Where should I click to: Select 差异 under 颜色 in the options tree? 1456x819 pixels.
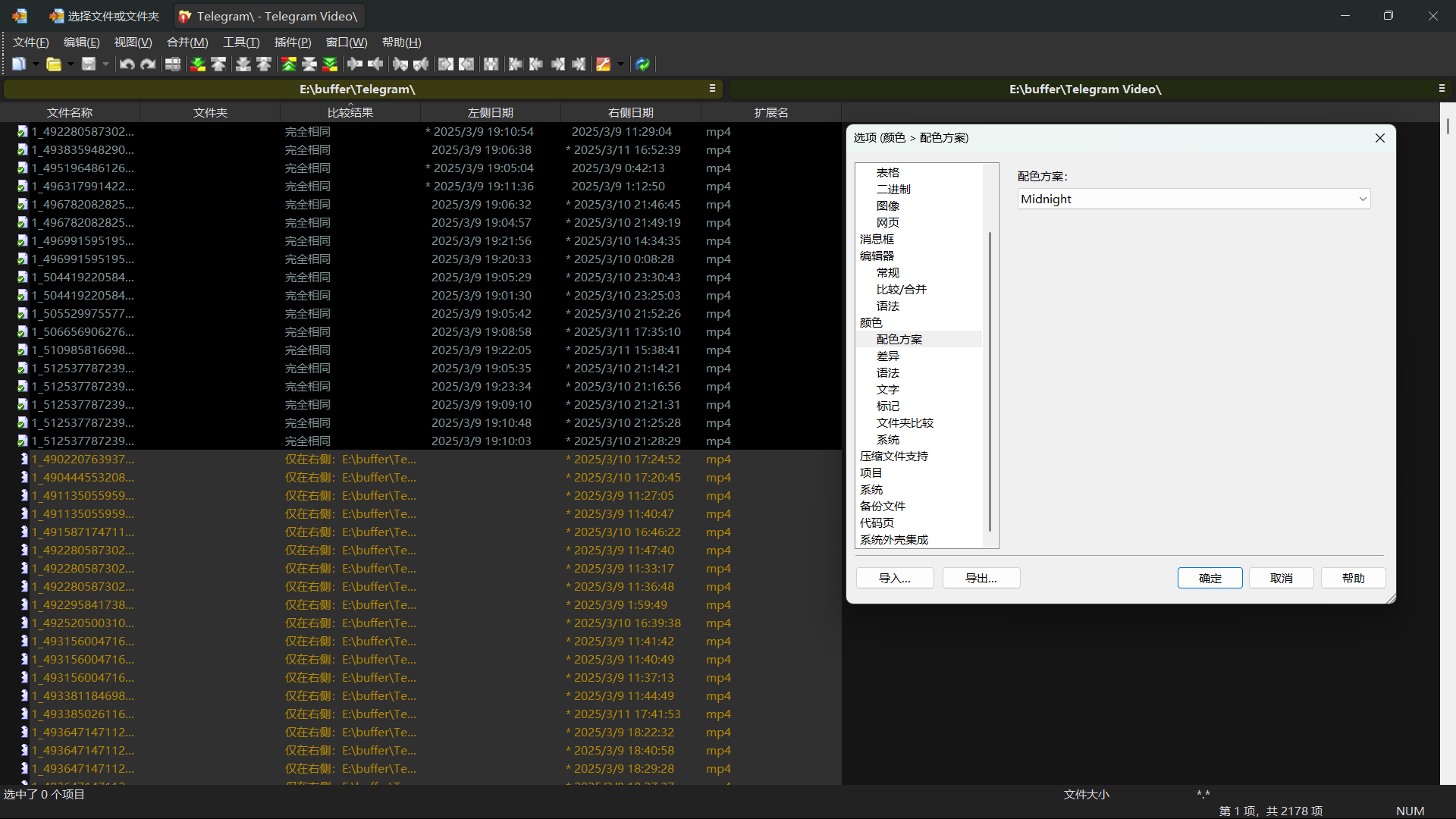tap(888, 356)
